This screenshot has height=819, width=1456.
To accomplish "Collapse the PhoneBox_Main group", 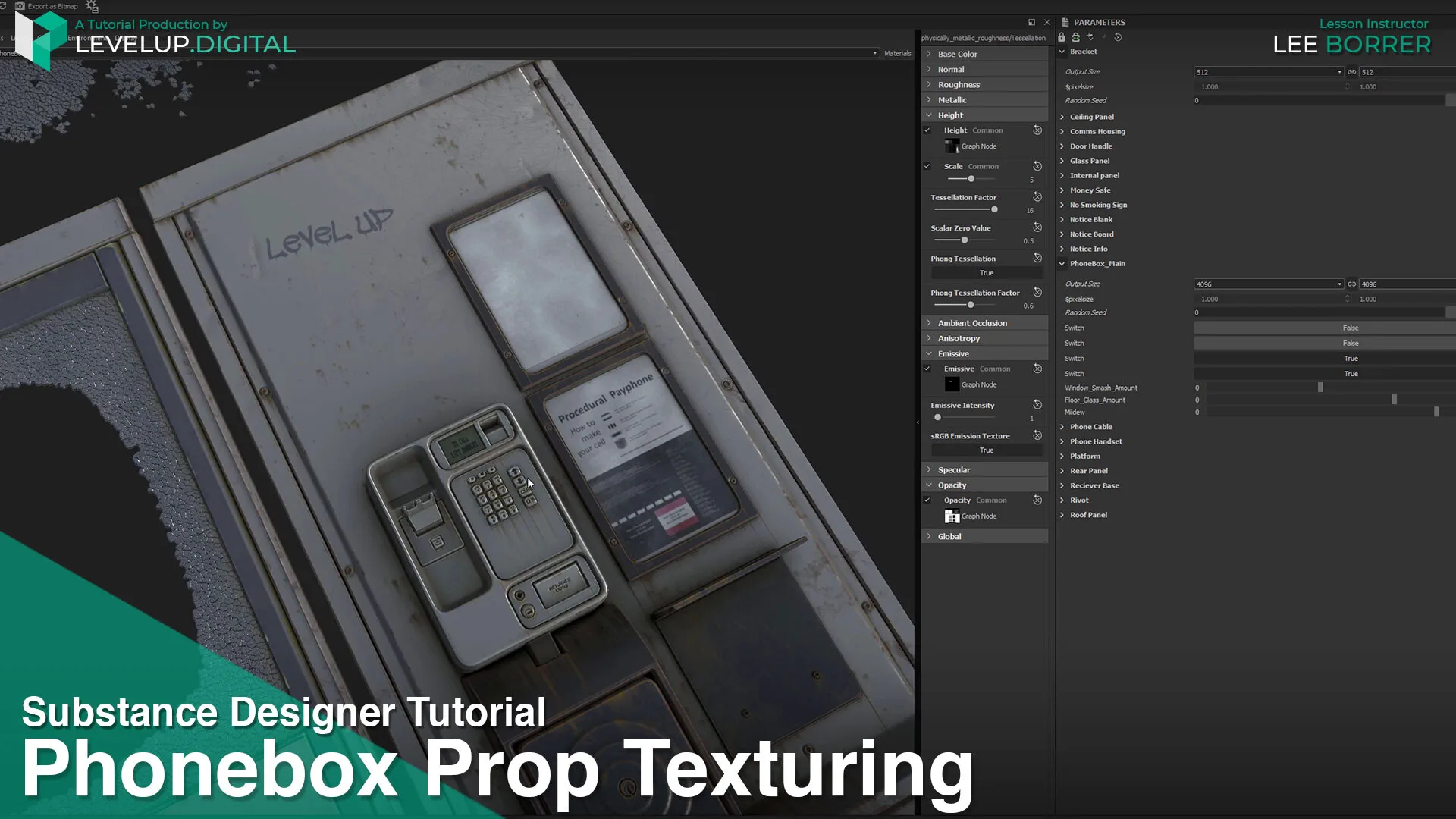I will point(1062,264).
